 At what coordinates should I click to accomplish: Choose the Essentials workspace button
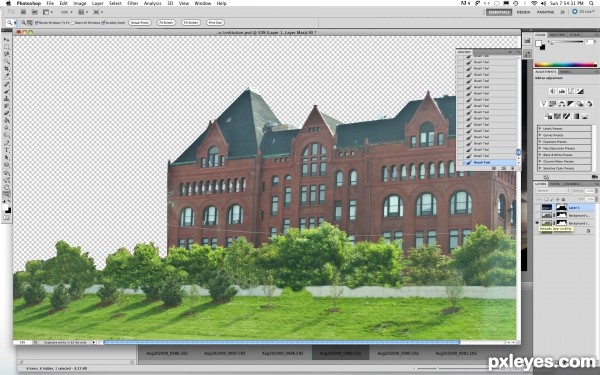(x=499, y=12)
